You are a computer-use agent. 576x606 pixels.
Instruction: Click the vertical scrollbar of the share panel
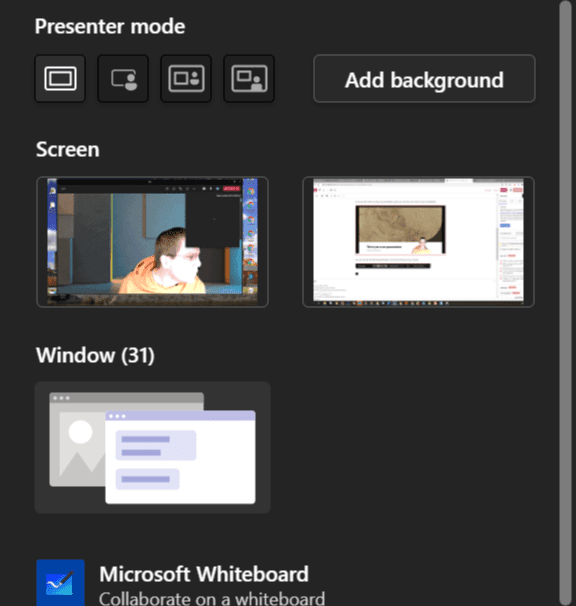566,303
